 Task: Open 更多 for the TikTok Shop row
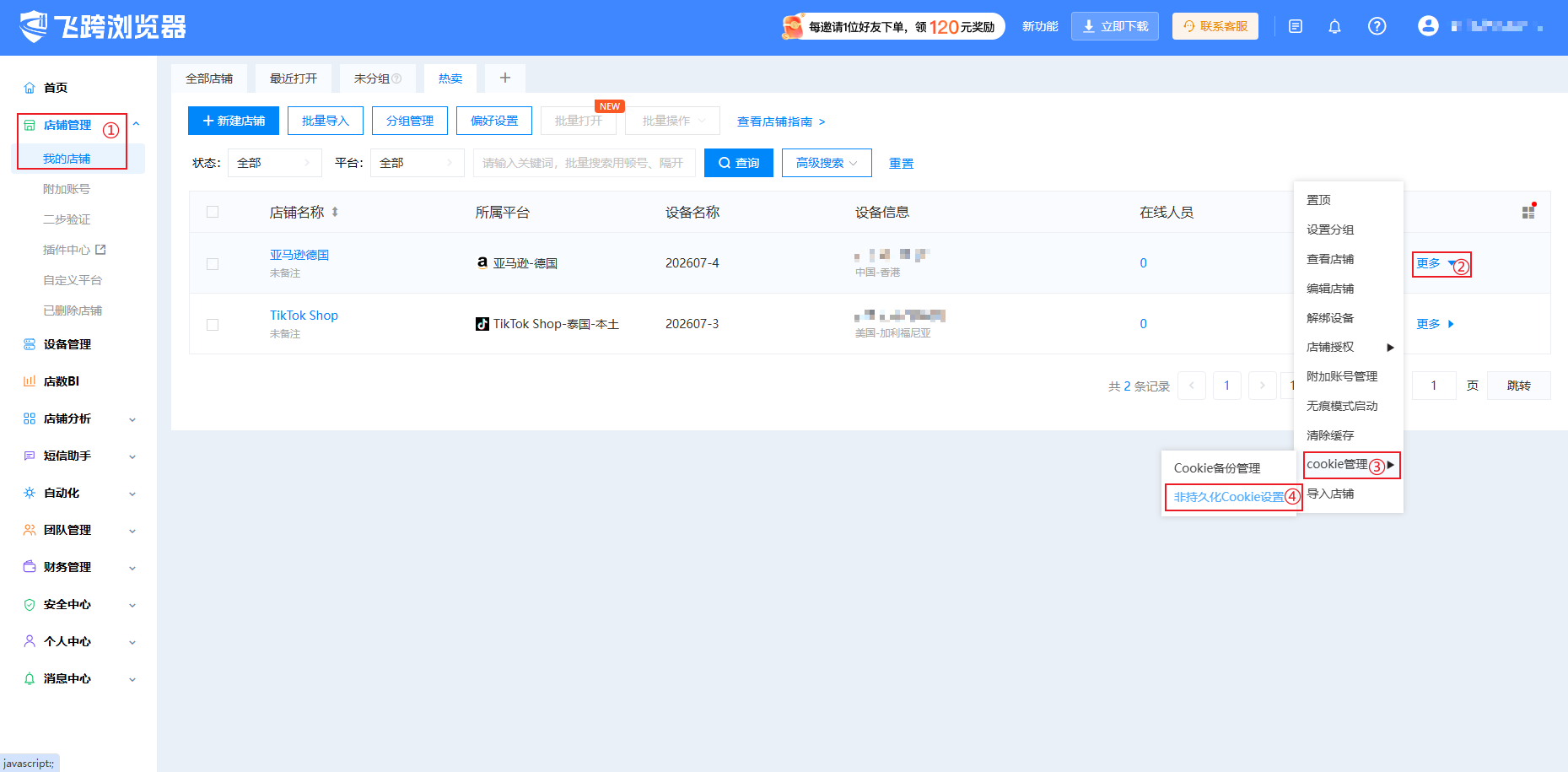click(1435, 324)
